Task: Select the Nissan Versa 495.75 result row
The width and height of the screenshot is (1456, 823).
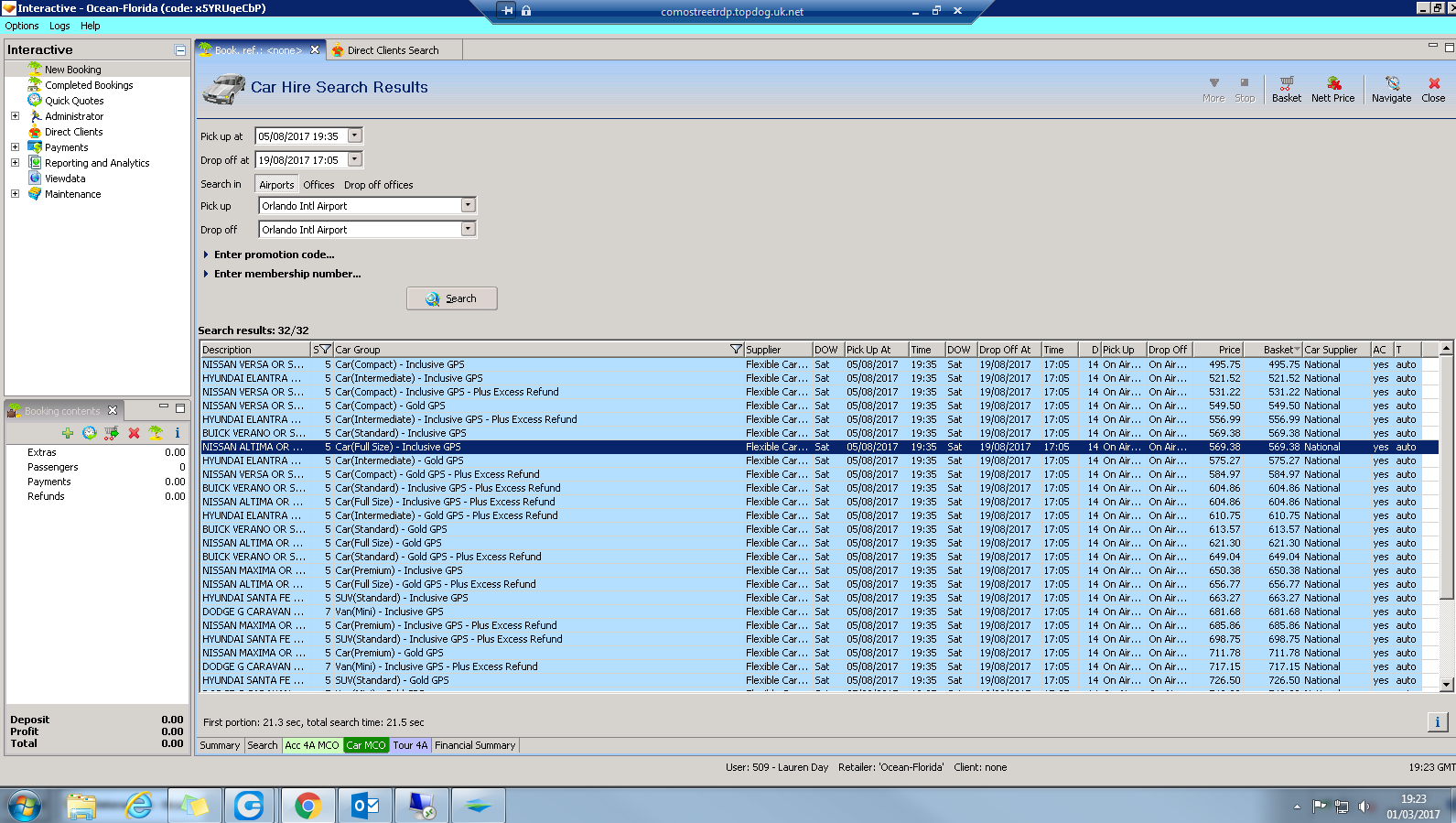Action: coord(819,364)
